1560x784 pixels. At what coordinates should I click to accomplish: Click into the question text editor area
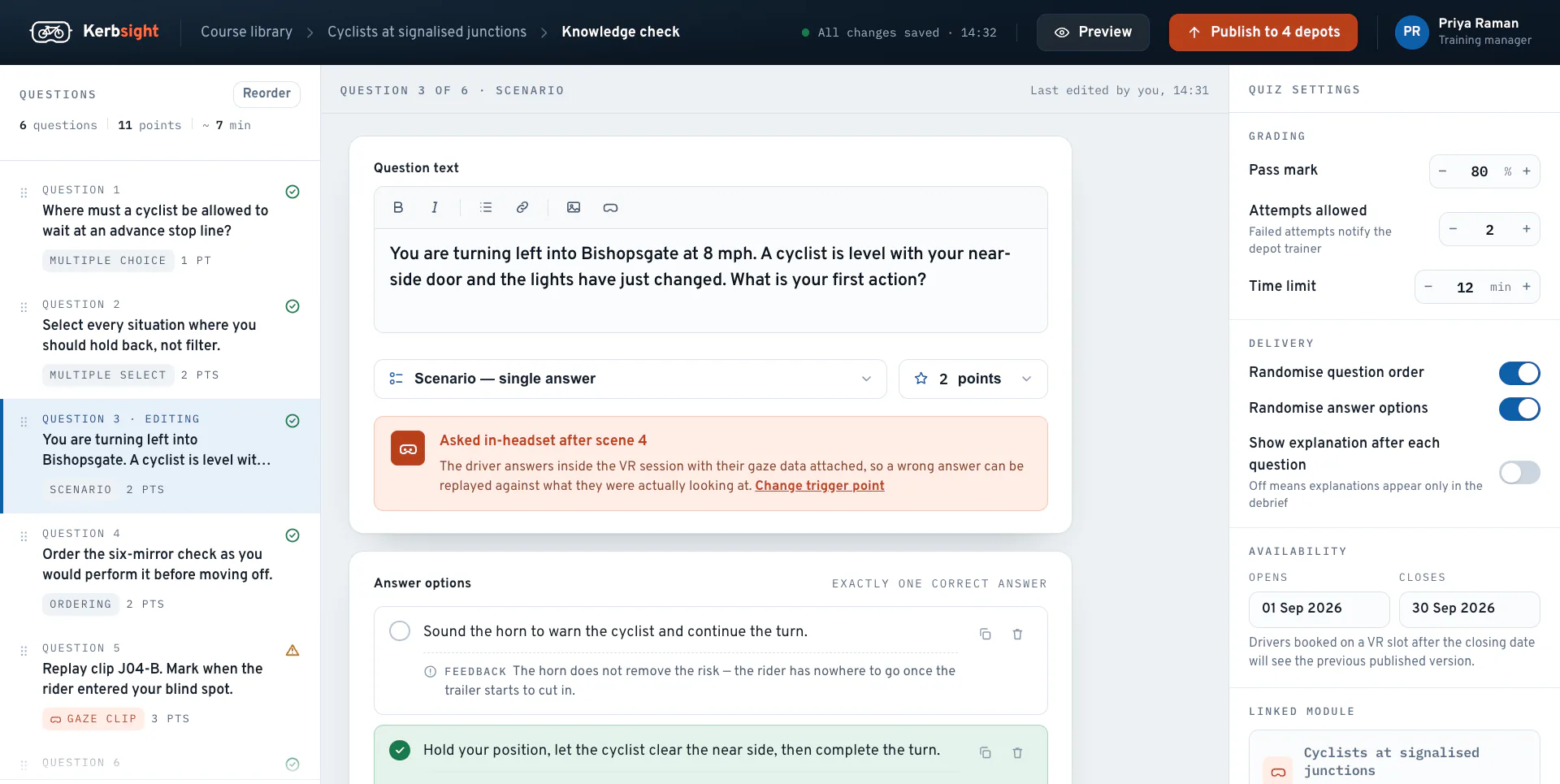click(711, 279)
